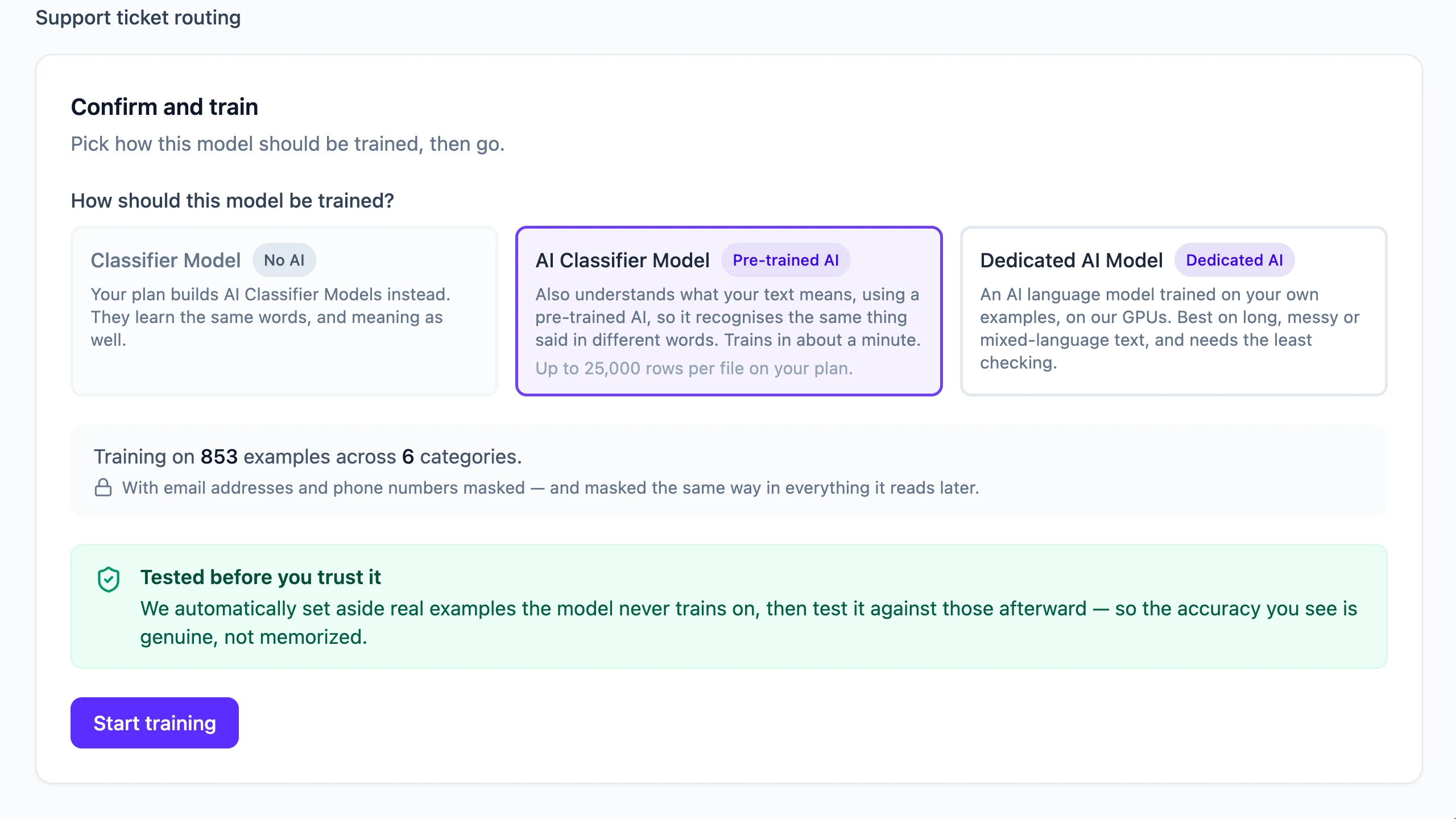This screenshot has width=1456, height=819.
Task: Click the Start training button
Action: (155, 723)
